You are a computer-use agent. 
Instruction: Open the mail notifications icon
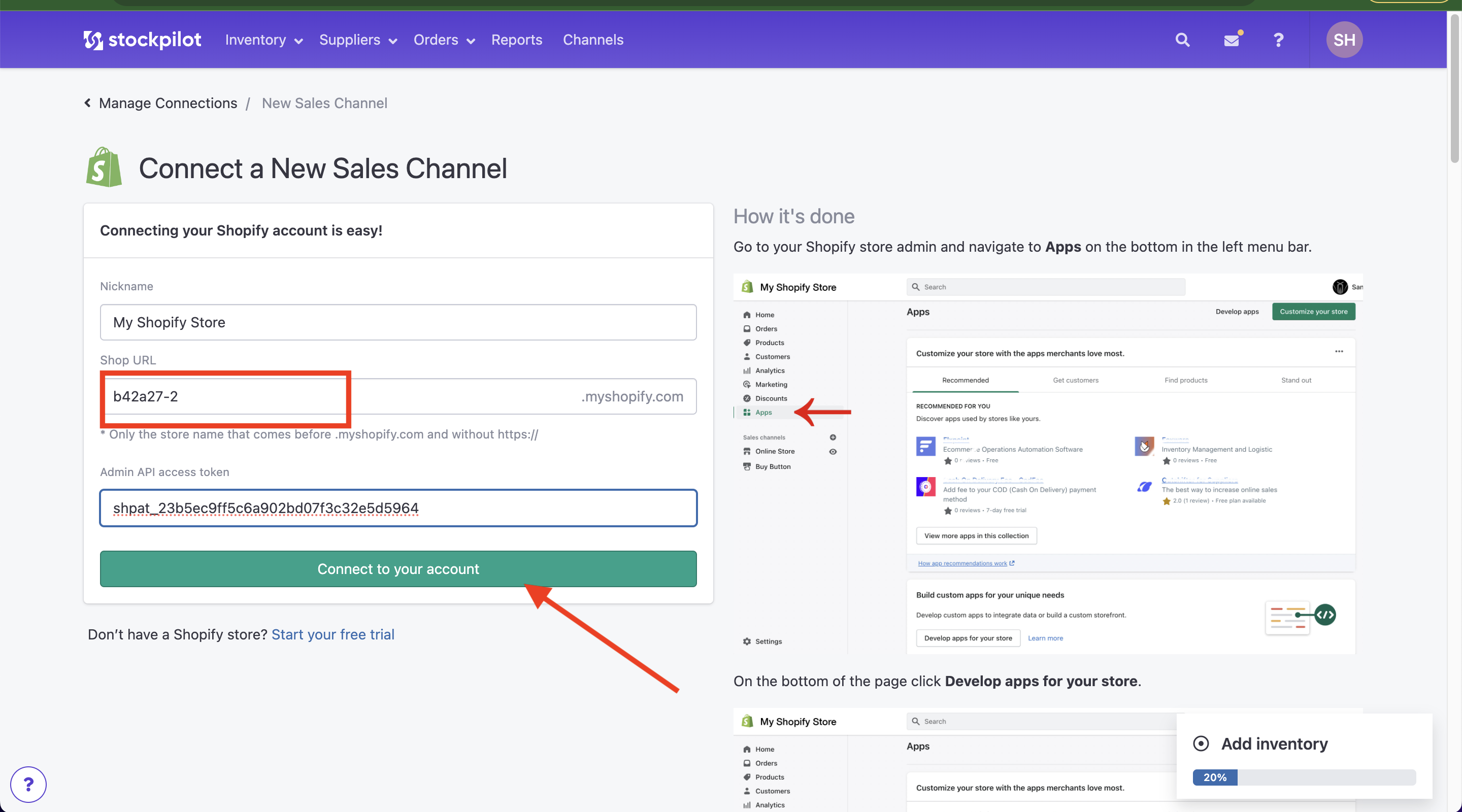point(1232,40)
